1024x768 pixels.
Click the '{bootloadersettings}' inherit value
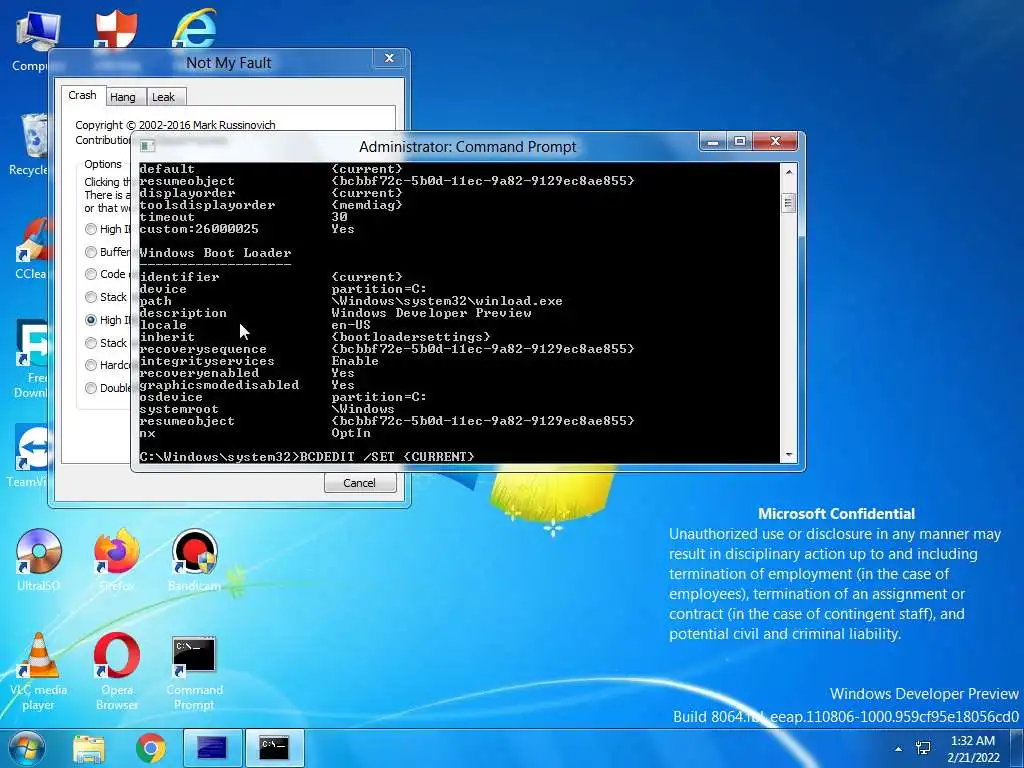tap(411, 337)
